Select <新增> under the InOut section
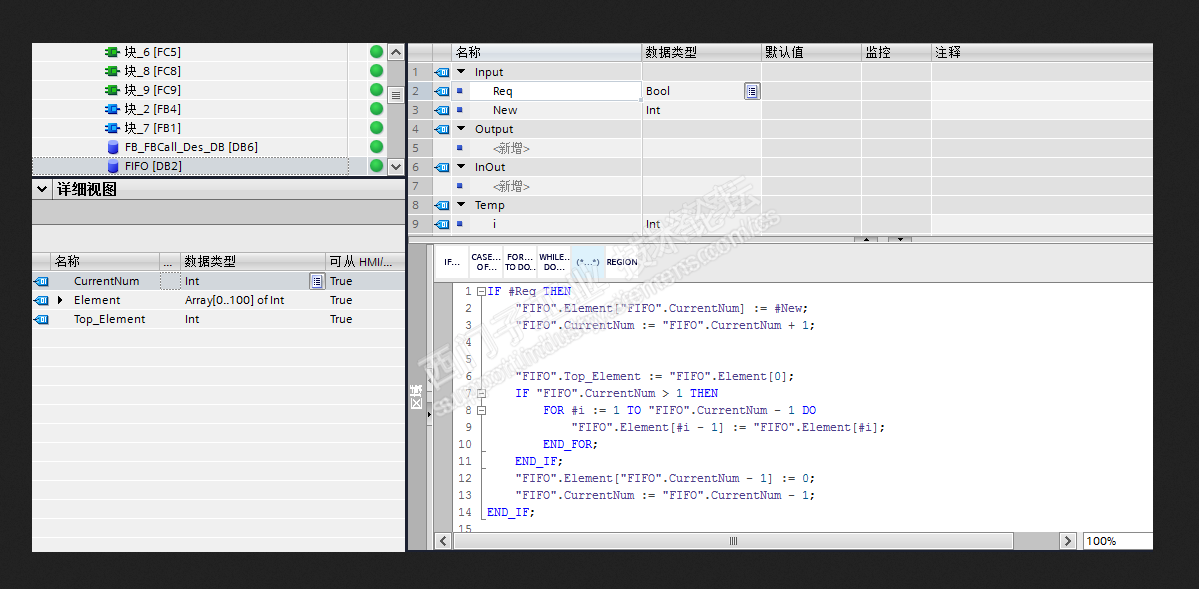The image size is (1199, 589). (512, 186)
